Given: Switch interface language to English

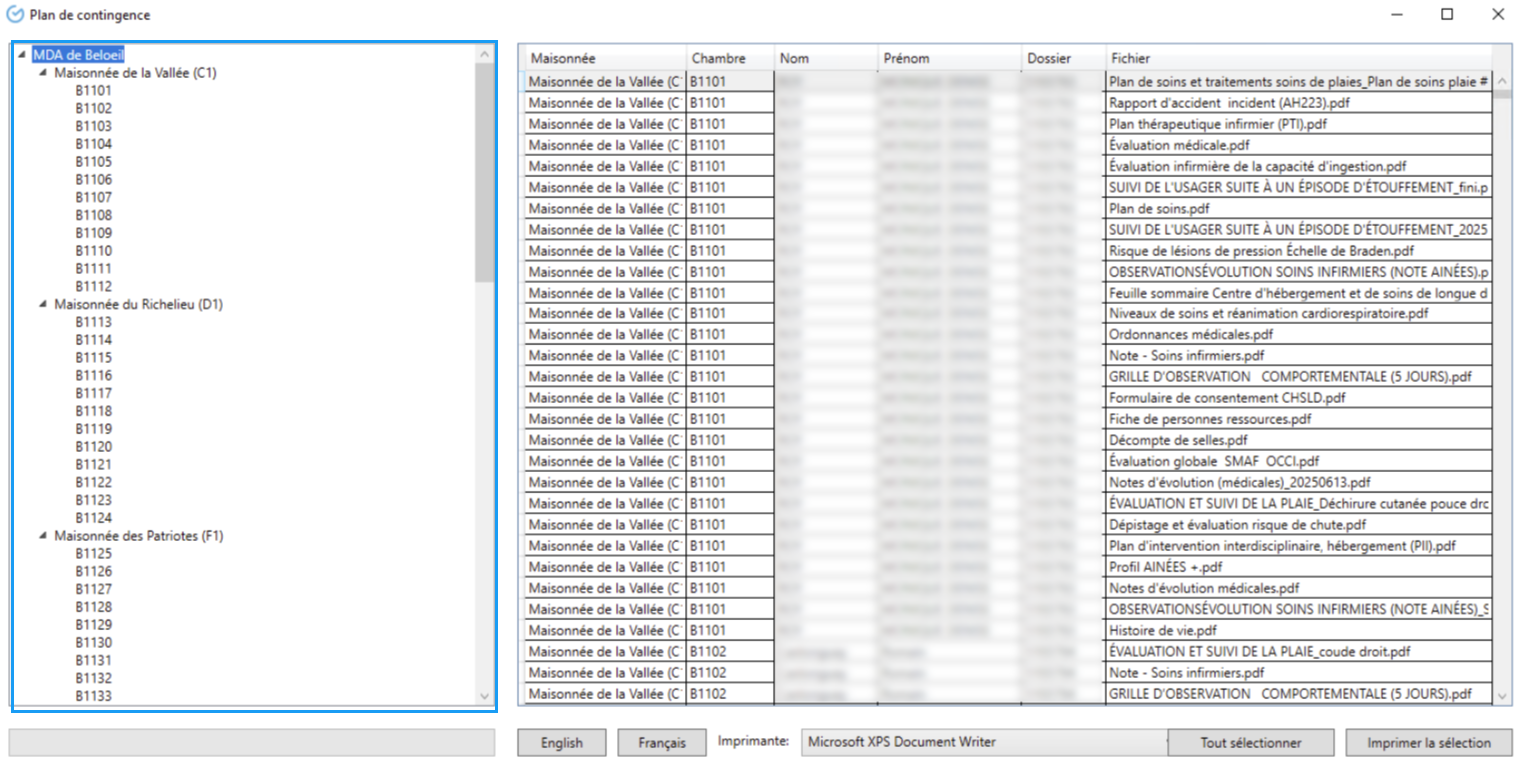Looking at the screenshot, I should tap(561, 743).
